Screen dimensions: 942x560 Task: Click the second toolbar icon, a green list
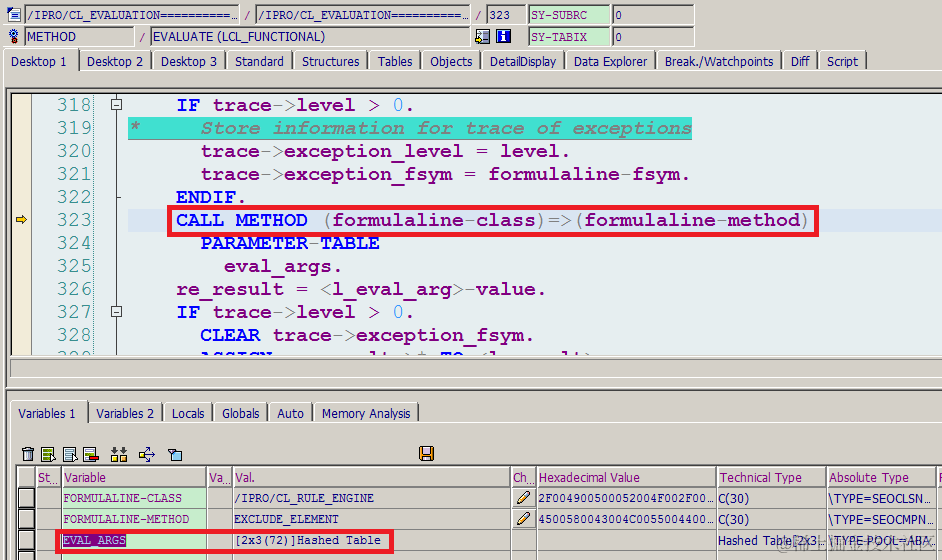tap(49, 454)
